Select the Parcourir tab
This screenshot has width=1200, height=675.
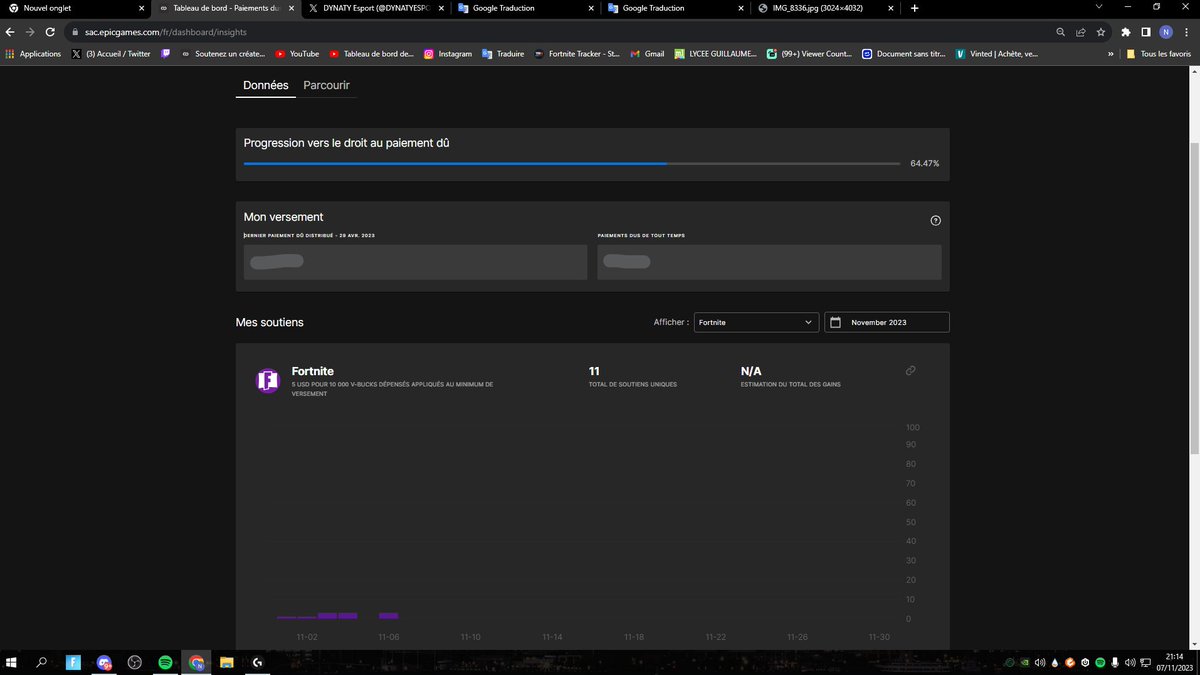pyautogui.click(x=327, y=86)
